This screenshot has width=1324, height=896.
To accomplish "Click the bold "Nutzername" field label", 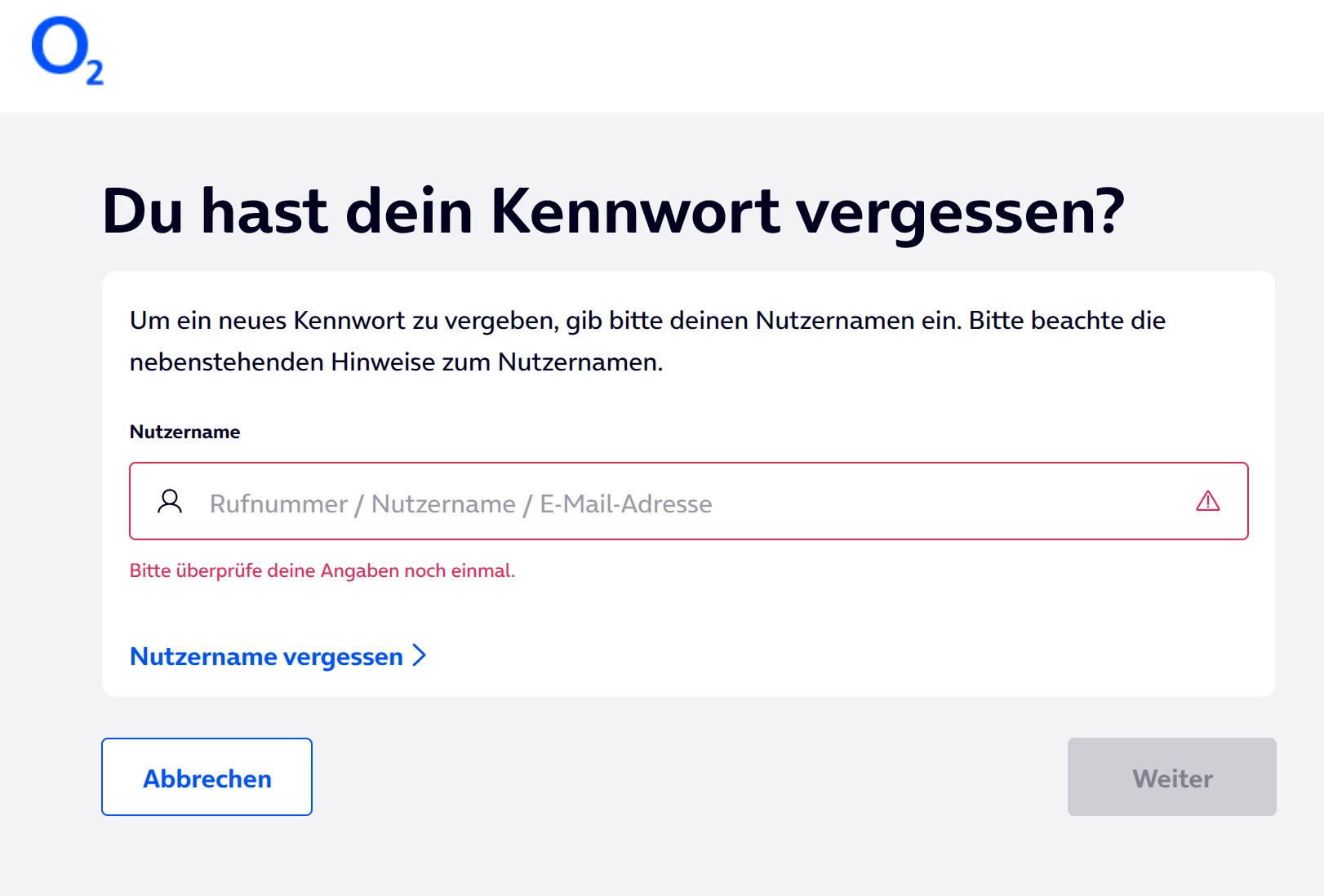I will 184,432.
